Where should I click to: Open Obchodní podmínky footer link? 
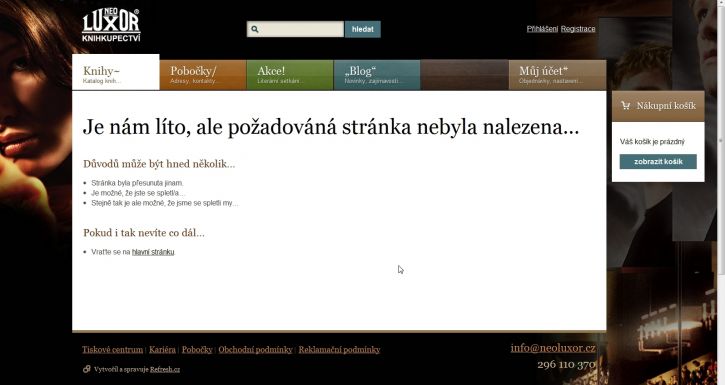click(255, 349)
